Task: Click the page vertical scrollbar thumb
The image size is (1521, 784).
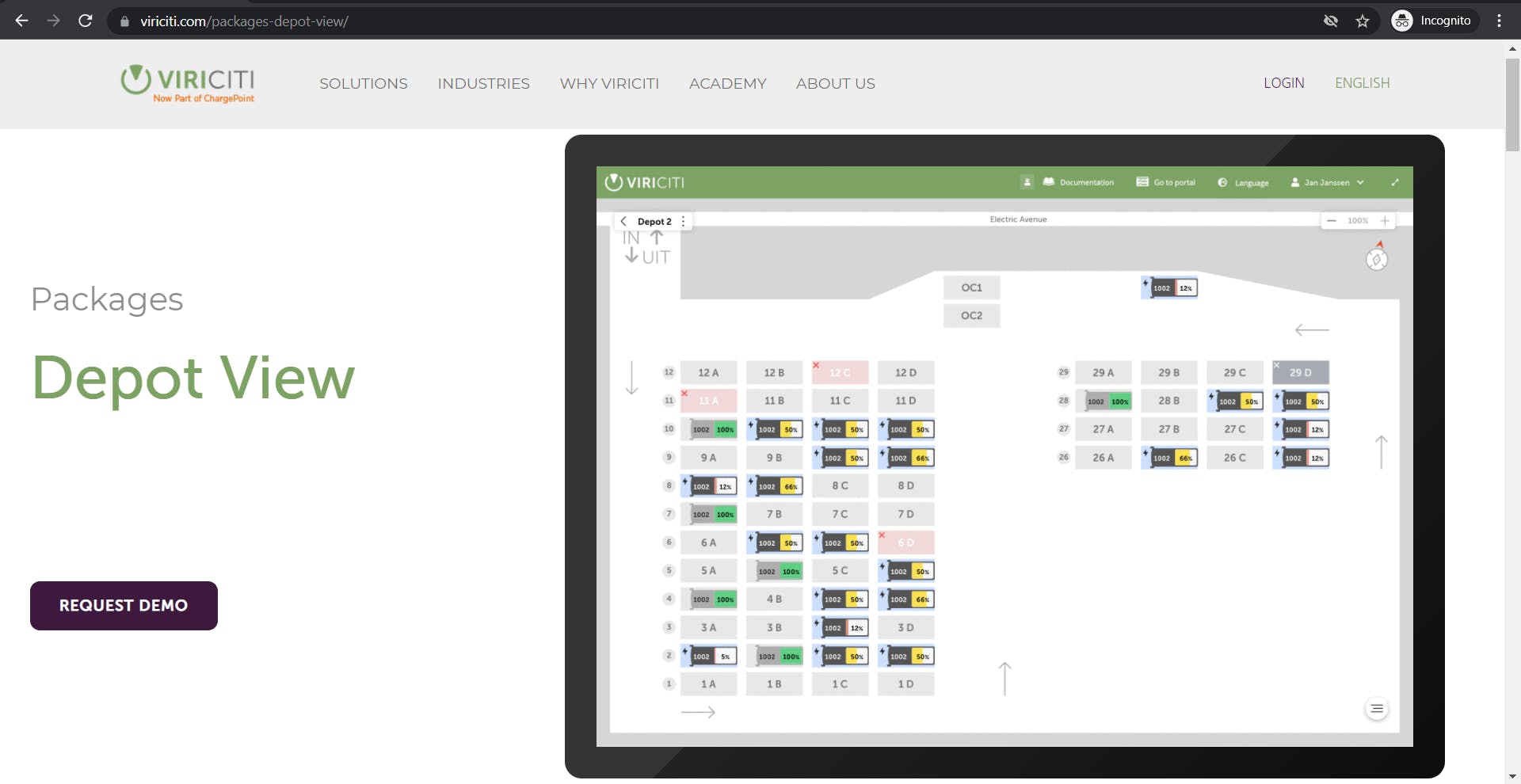Action: click(1512, 103)
